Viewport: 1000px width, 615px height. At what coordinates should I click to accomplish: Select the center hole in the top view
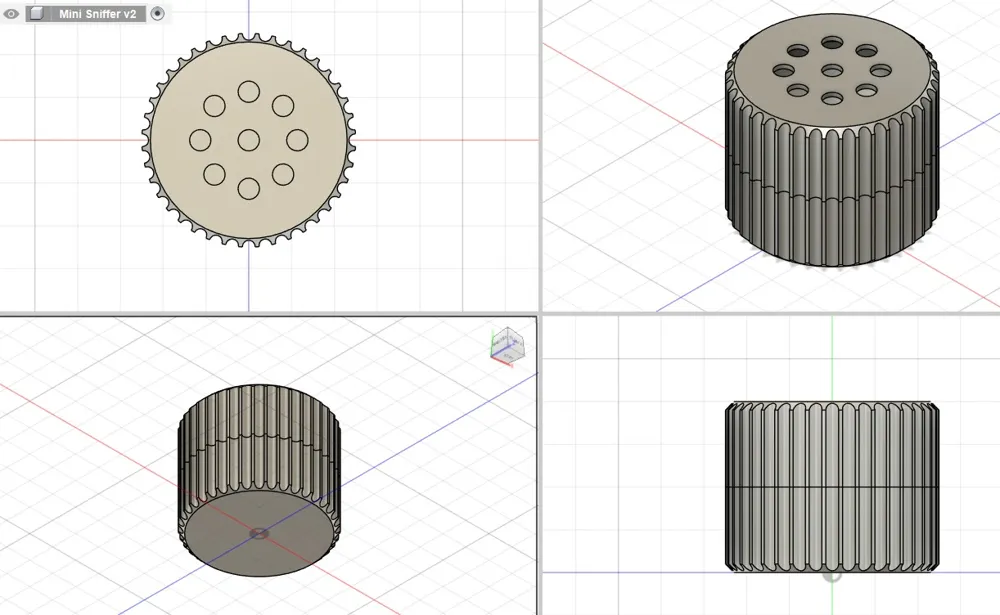pyautogui.click(x=249, y=140)
